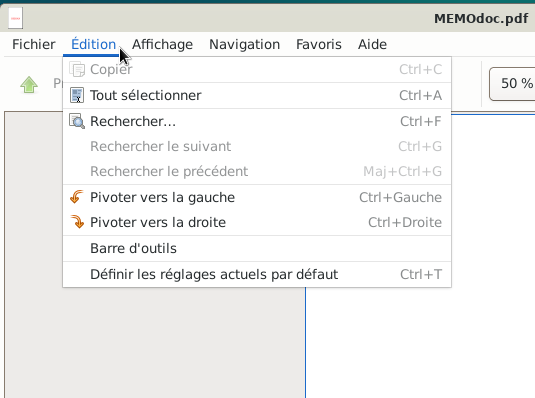Click the greyed Copier icon
This screenshot has height=398, width=535.
(x=77, y=69)
